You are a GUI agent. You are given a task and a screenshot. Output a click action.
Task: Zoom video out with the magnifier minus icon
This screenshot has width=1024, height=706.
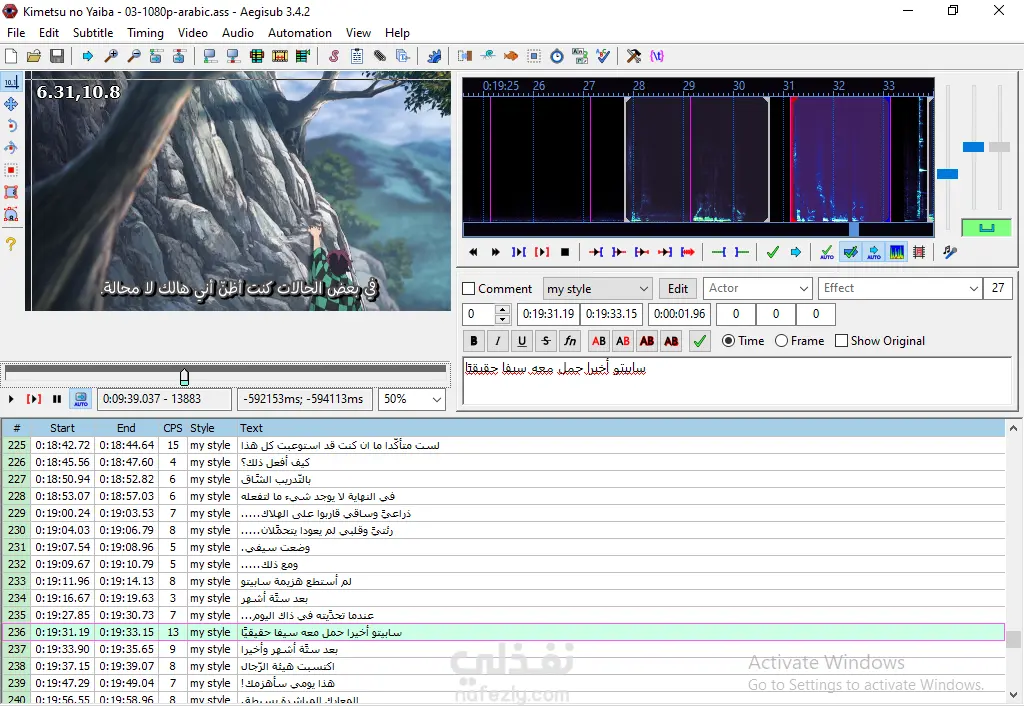click(134, 56)
